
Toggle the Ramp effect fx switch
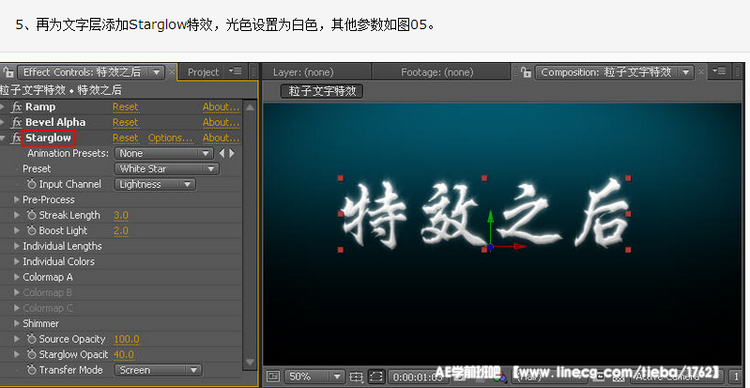[x=16, y=107]
